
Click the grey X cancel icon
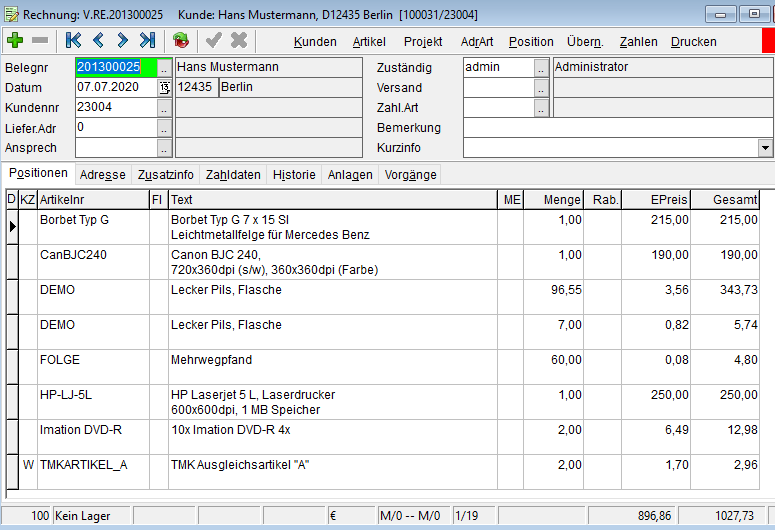pyautogui.click(x=239, y=41)
